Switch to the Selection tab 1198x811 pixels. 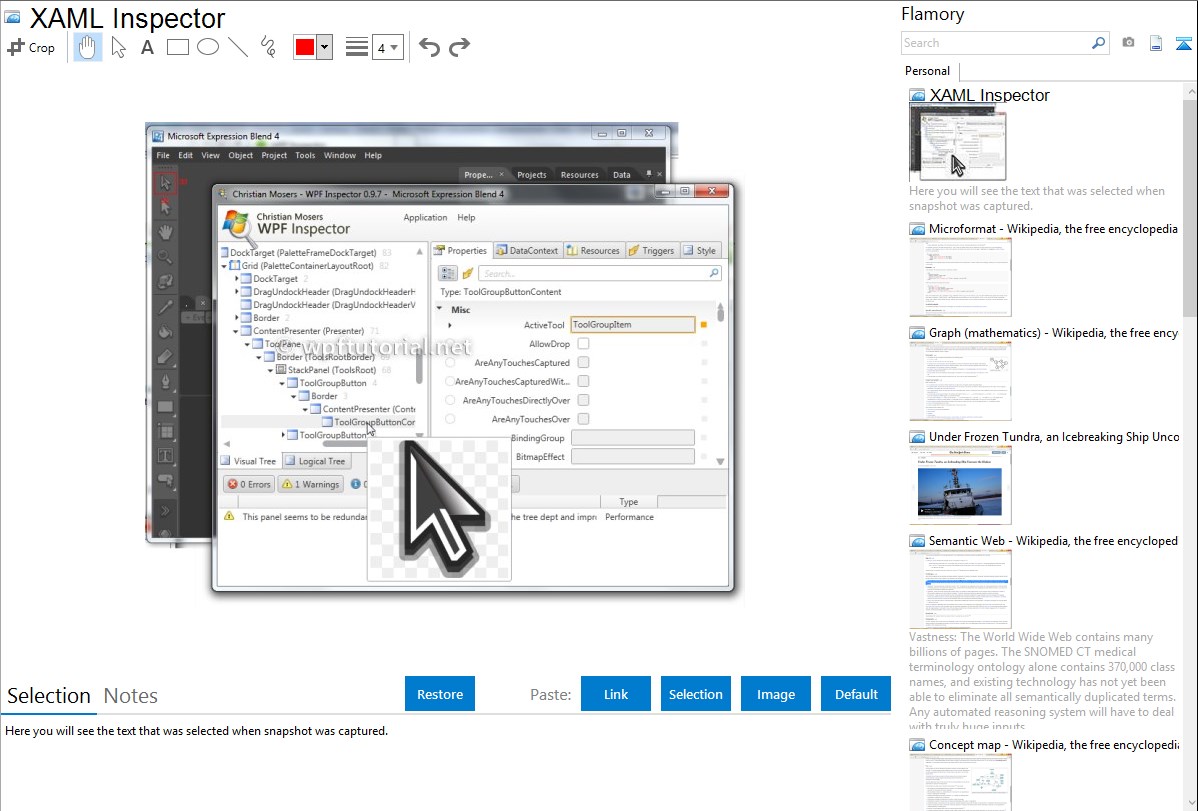pos(49,696)
